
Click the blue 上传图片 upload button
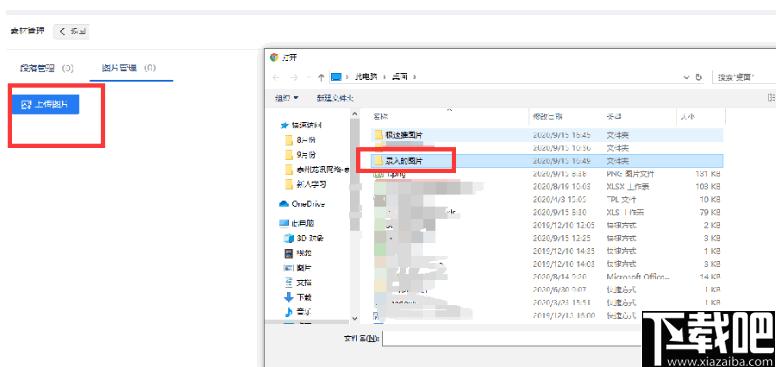point(46,105)
